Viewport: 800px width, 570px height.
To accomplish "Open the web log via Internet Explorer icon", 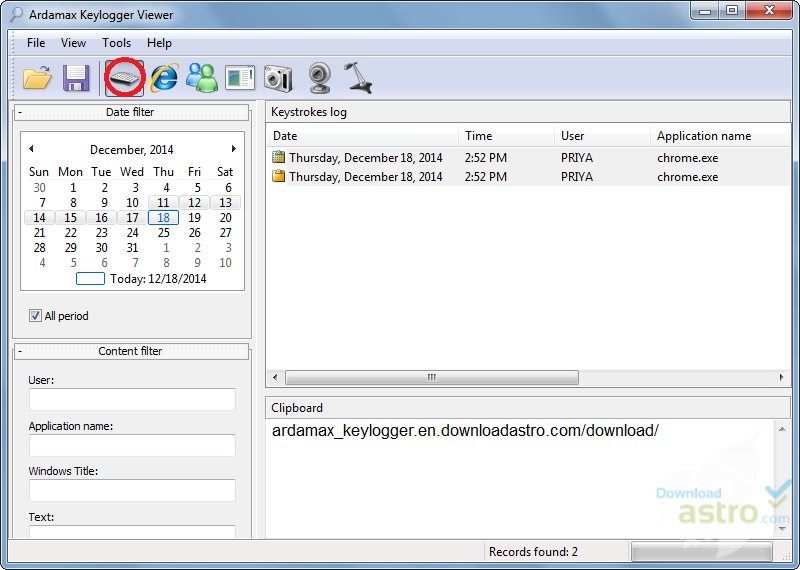I will (164, 78).
